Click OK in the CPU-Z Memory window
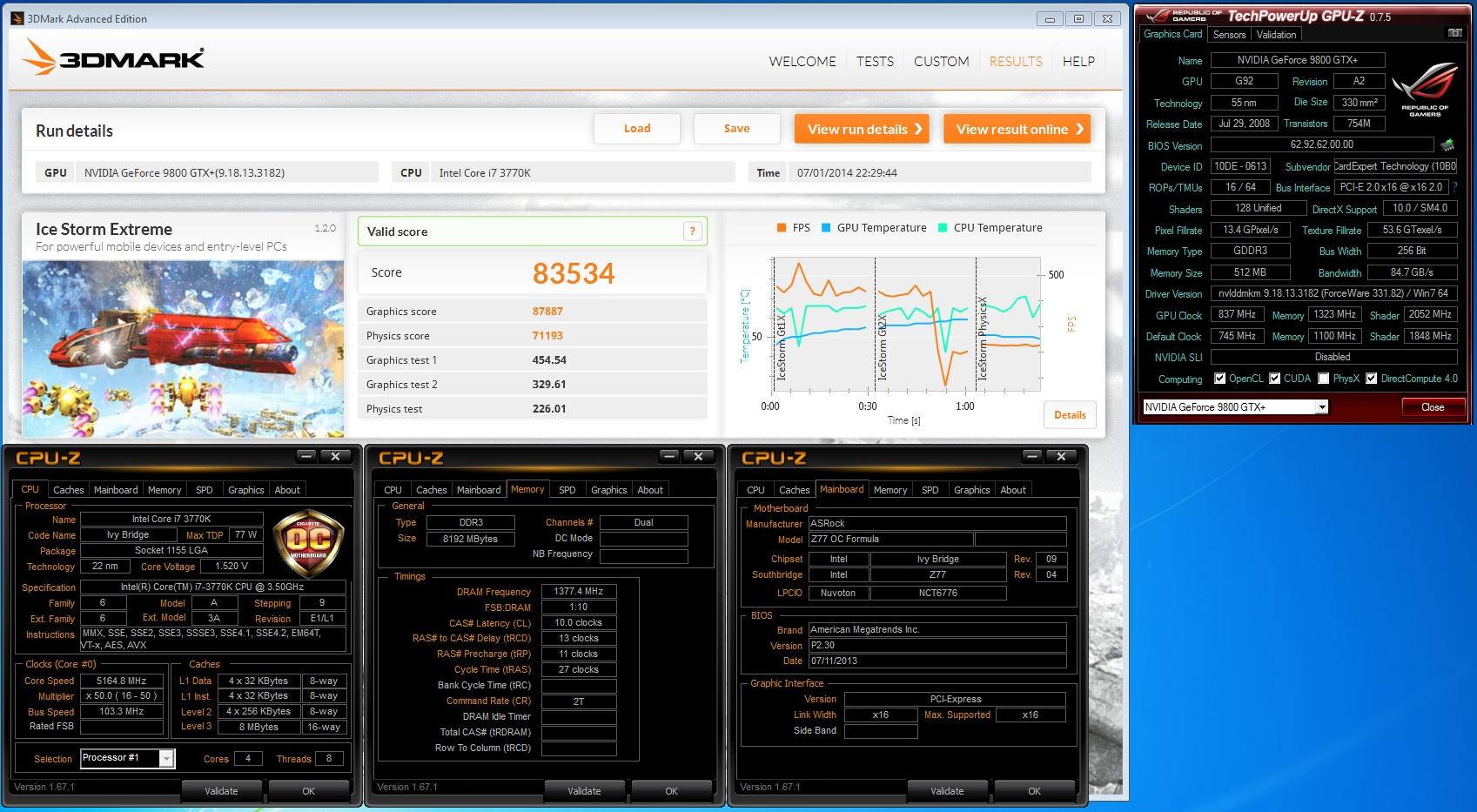 tap(671, 790)
